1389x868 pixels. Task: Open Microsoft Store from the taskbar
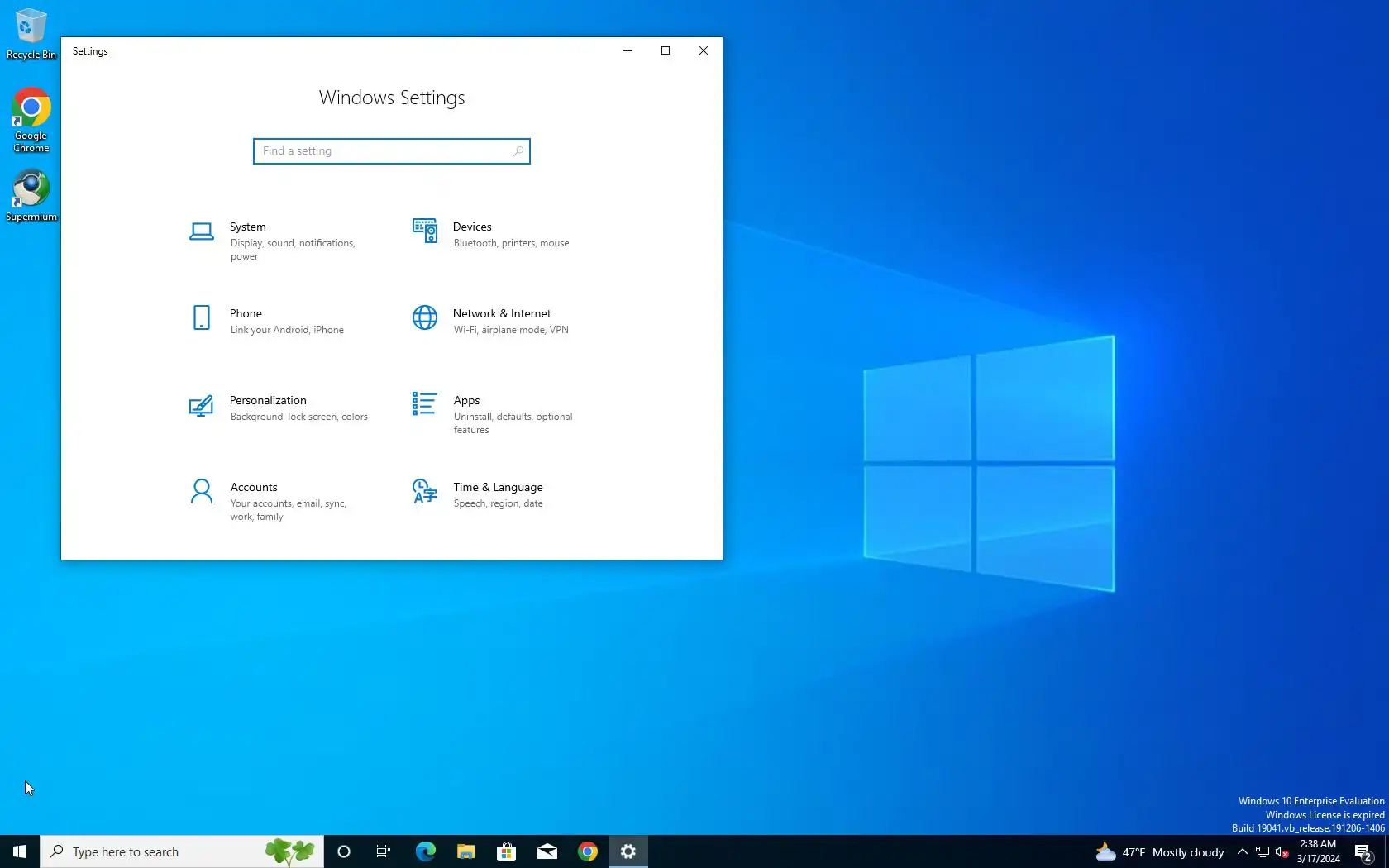pyautogui.click(x=506, y=851)
